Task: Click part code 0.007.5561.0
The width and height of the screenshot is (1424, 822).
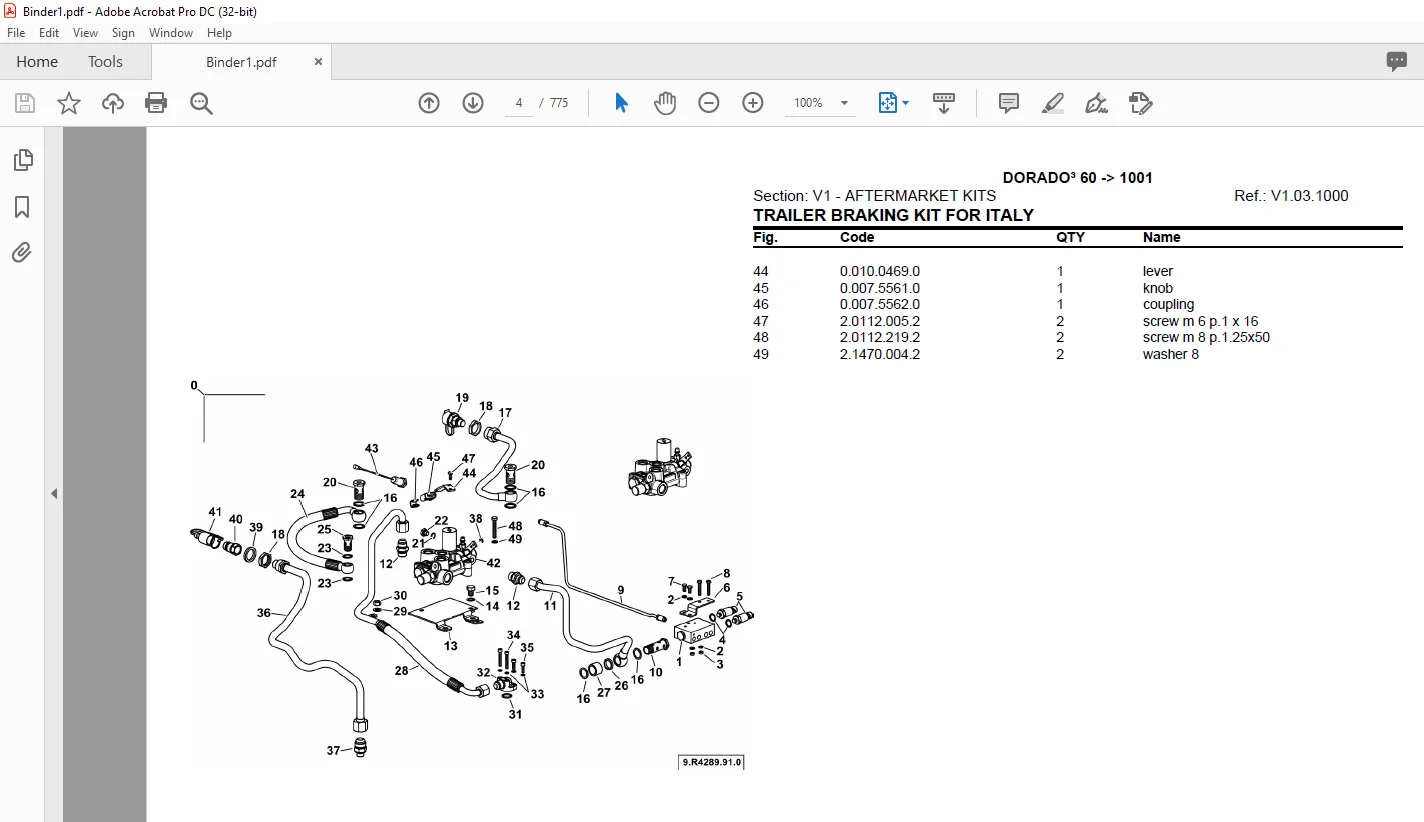Action: [880, 288]
